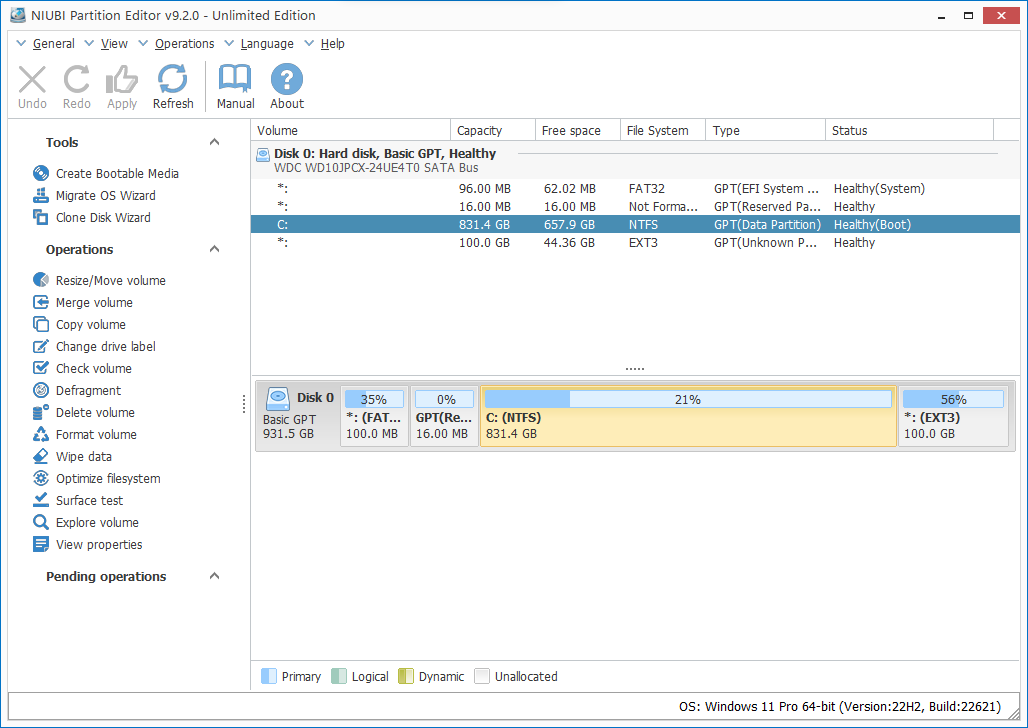This screenshot has height=728, width=1028.
Task: Click View properties link
Action: click(x=98, y=545)
